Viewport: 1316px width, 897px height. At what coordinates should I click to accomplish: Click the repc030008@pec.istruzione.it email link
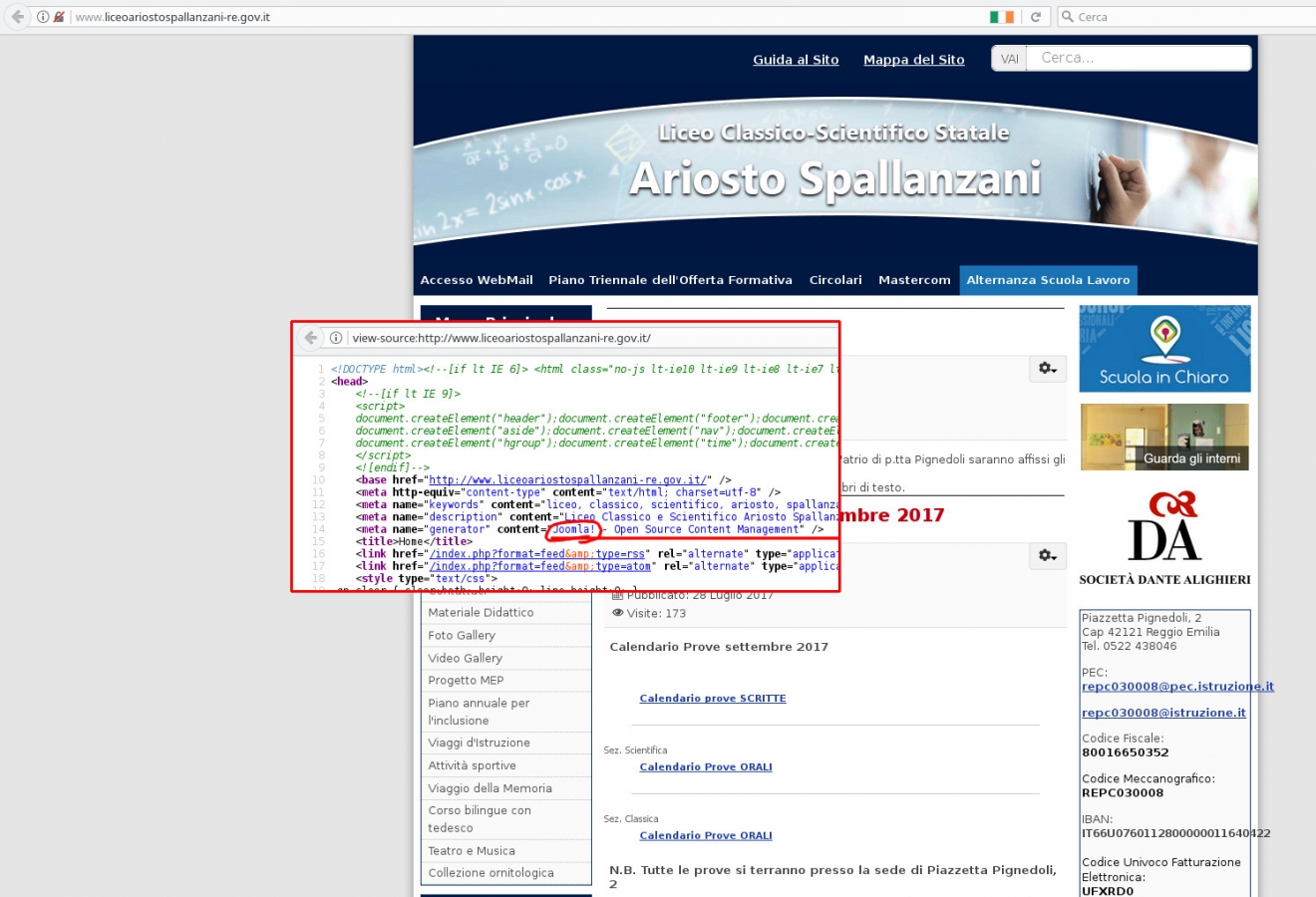point(1177,687)
